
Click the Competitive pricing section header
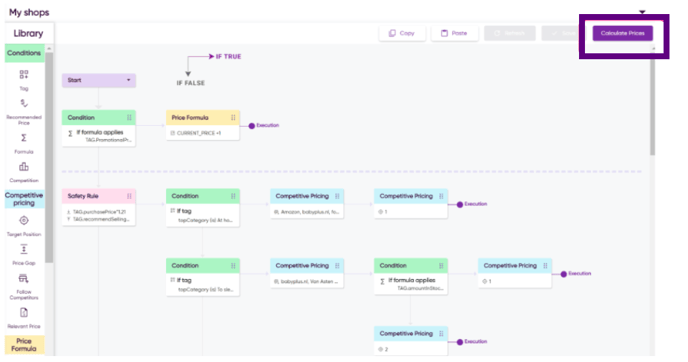[x=25, y=199]
